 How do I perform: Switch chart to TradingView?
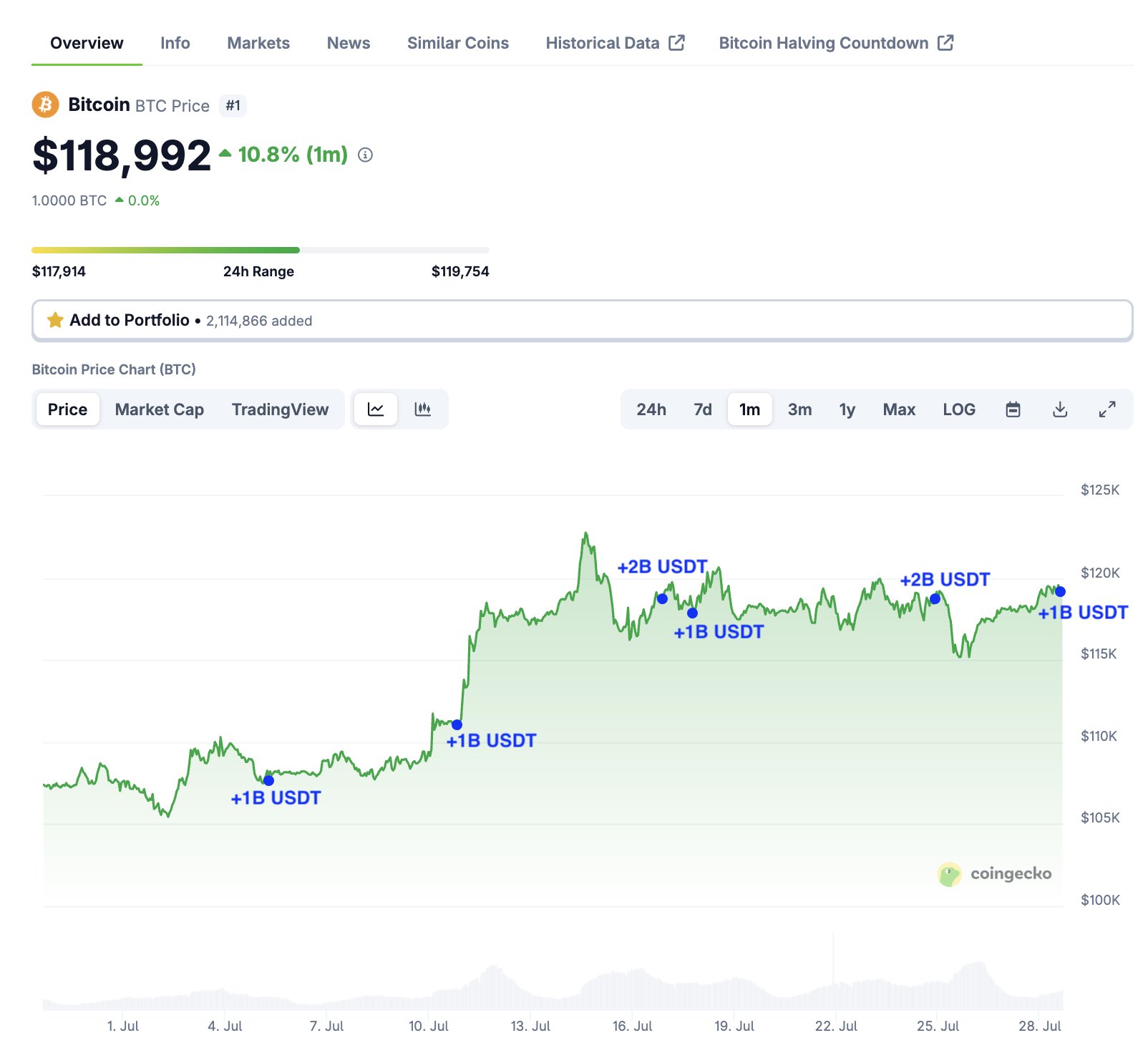280,409
